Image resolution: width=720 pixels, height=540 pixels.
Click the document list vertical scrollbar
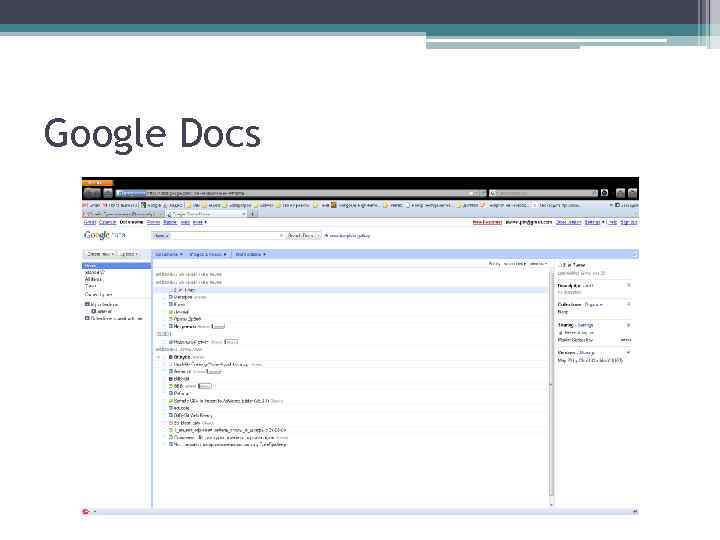(551, 386)
